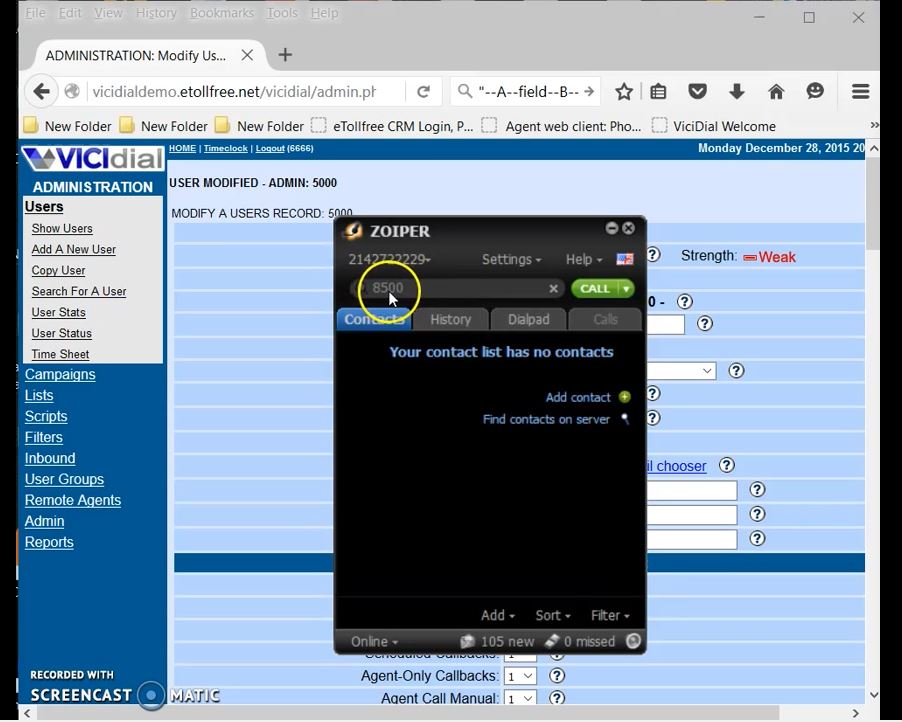Close the ADMINISTRATION: Modify Us... tab

tap(247, 55)
